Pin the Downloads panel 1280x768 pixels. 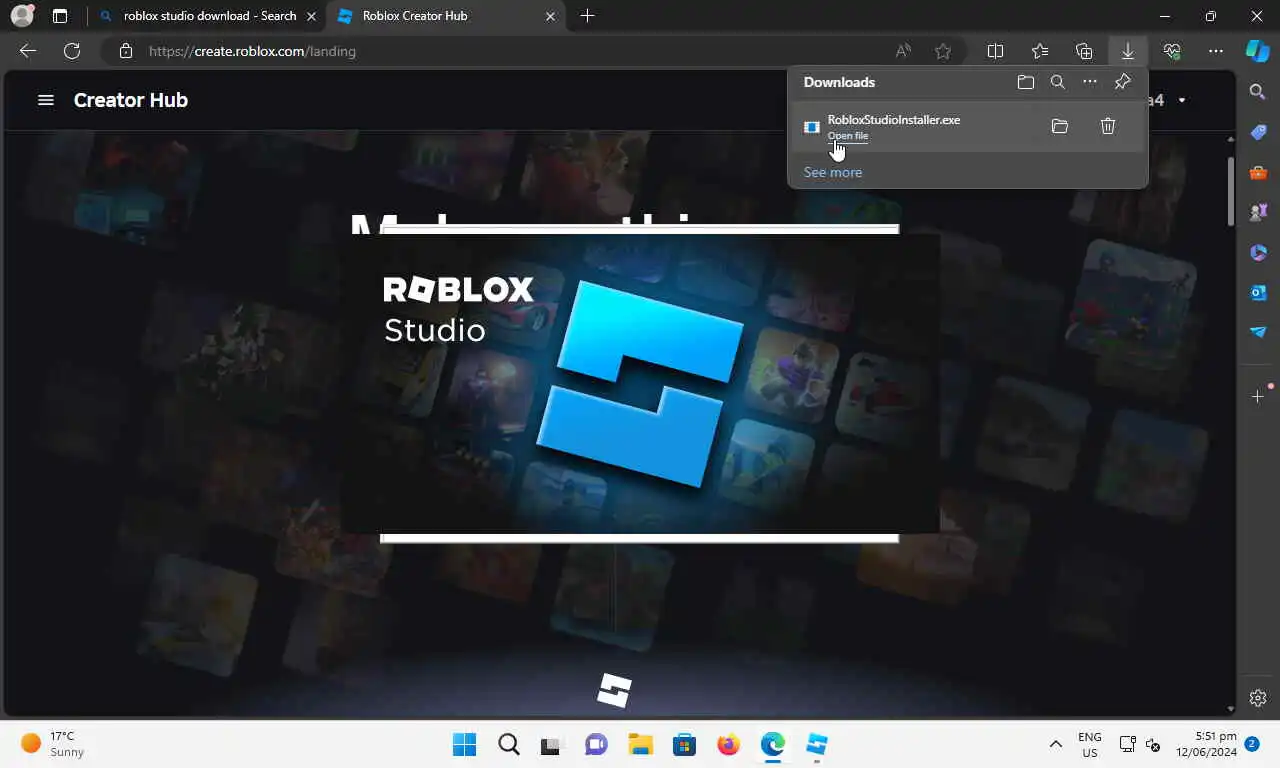(1122, 82)
